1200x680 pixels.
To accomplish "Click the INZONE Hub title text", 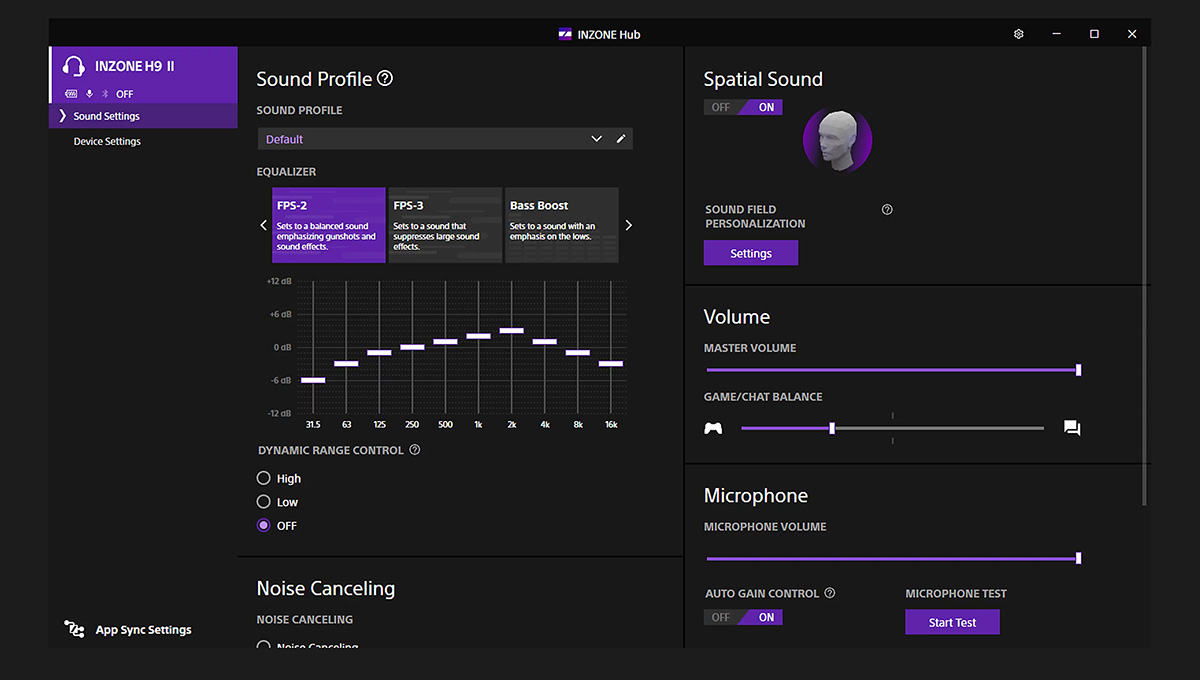I will tap(609, 34).
